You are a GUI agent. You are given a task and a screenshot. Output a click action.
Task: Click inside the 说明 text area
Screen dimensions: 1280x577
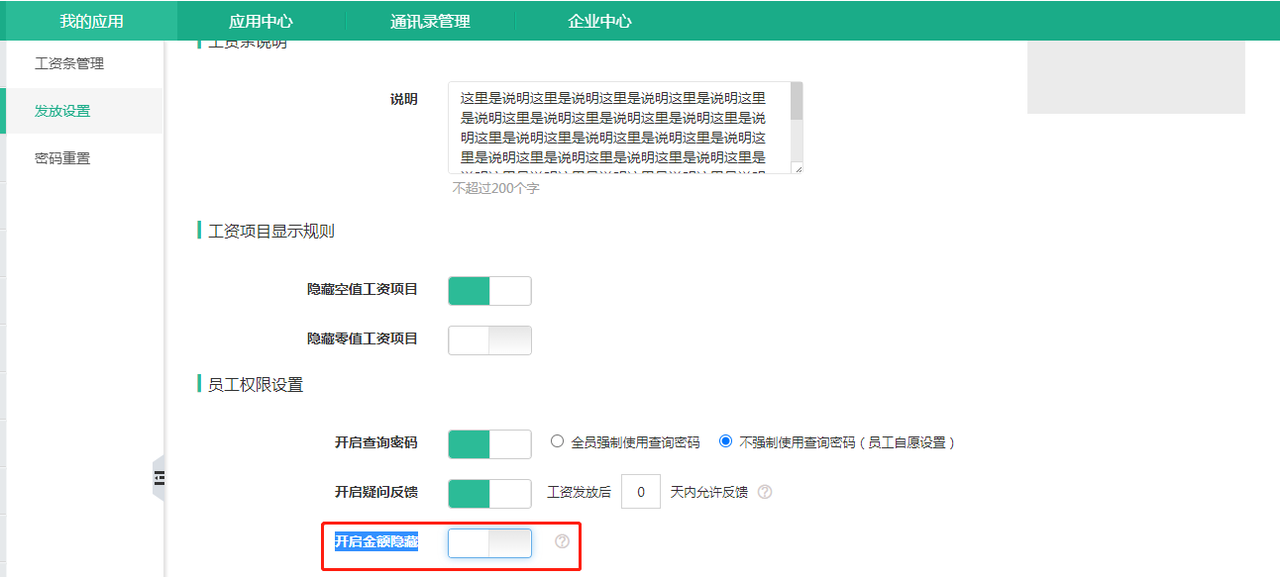pyautogui.click(x=619, y=127)
